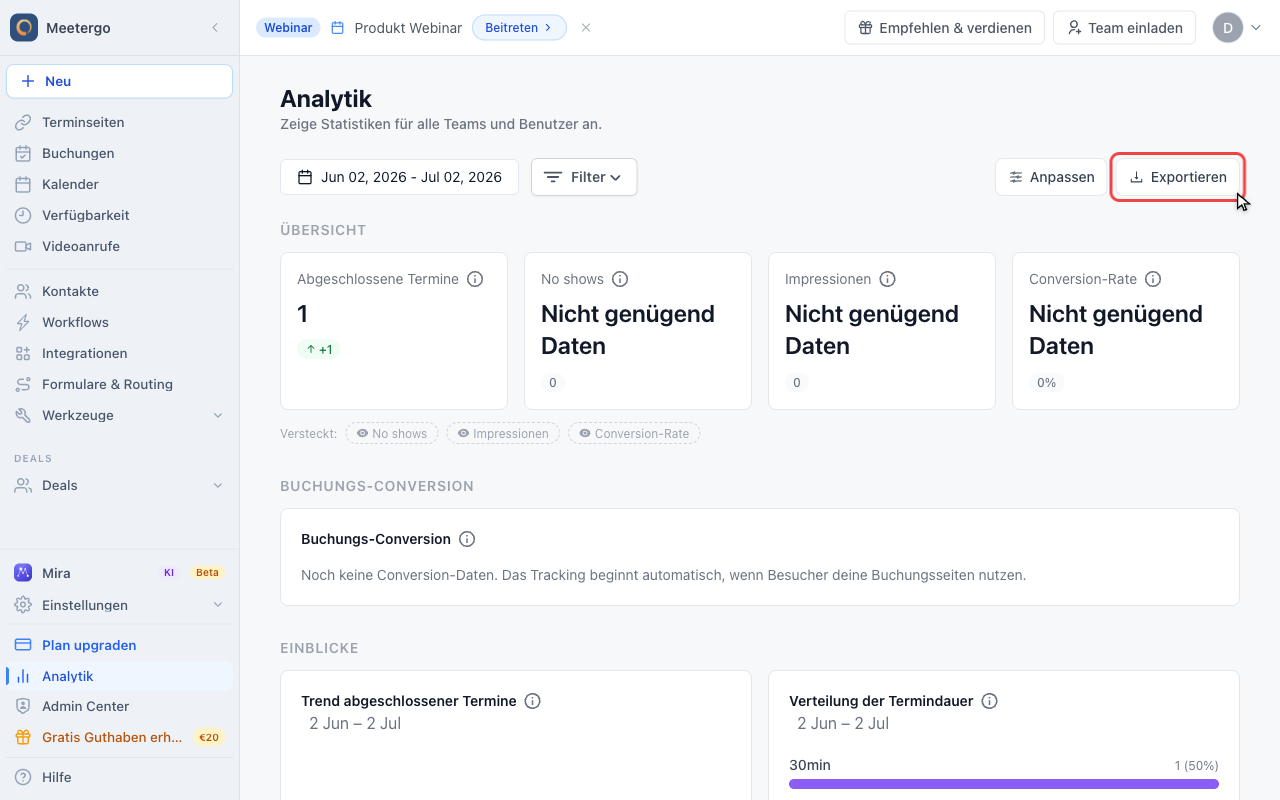Open the Filter dropdown
Image resolution: width=1280 pixels, height=800 pixels.
584,177
